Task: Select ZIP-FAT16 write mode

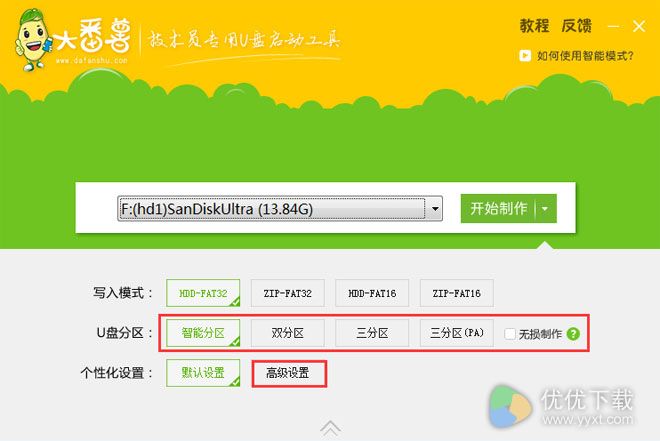Action: 457,293
